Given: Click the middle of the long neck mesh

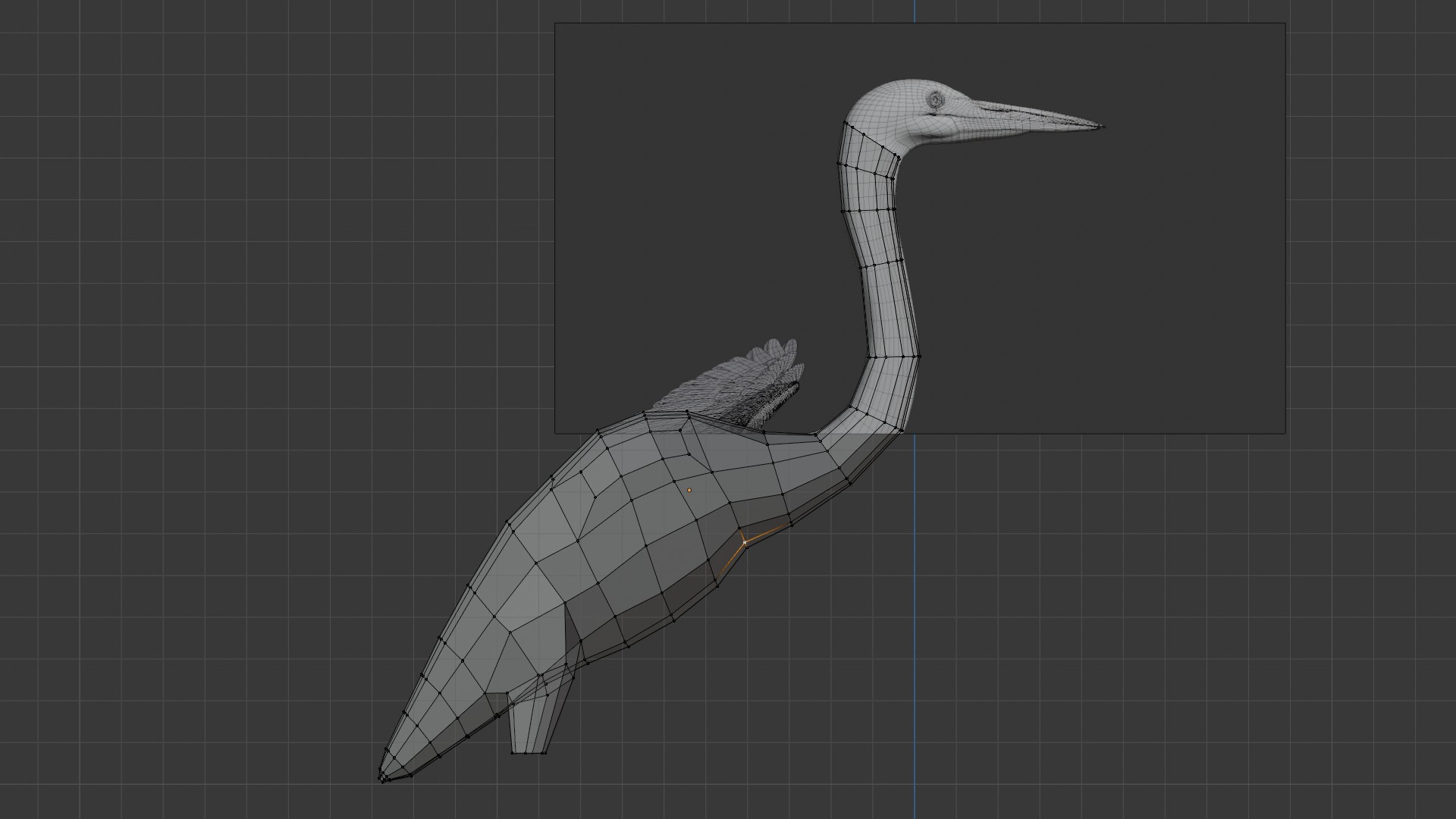Looking at the screenshot, I should tap(886, 288).
